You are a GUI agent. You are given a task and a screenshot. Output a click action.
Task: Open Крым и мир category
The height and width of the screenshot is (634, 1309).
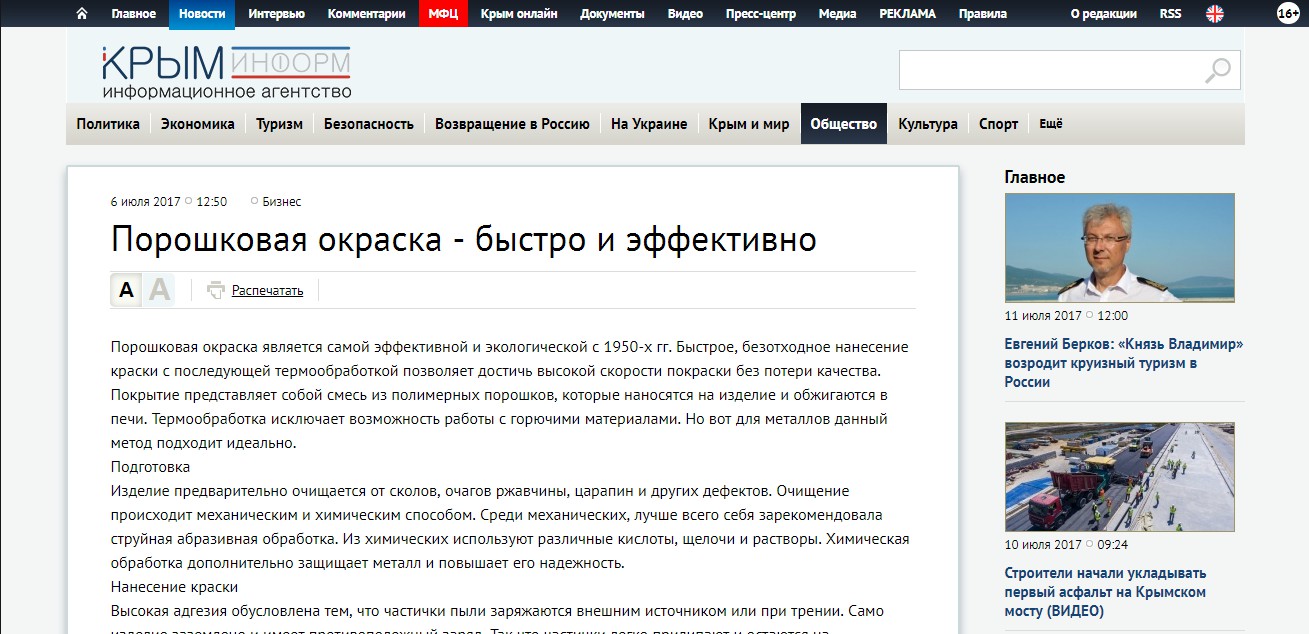pos(749,124)
